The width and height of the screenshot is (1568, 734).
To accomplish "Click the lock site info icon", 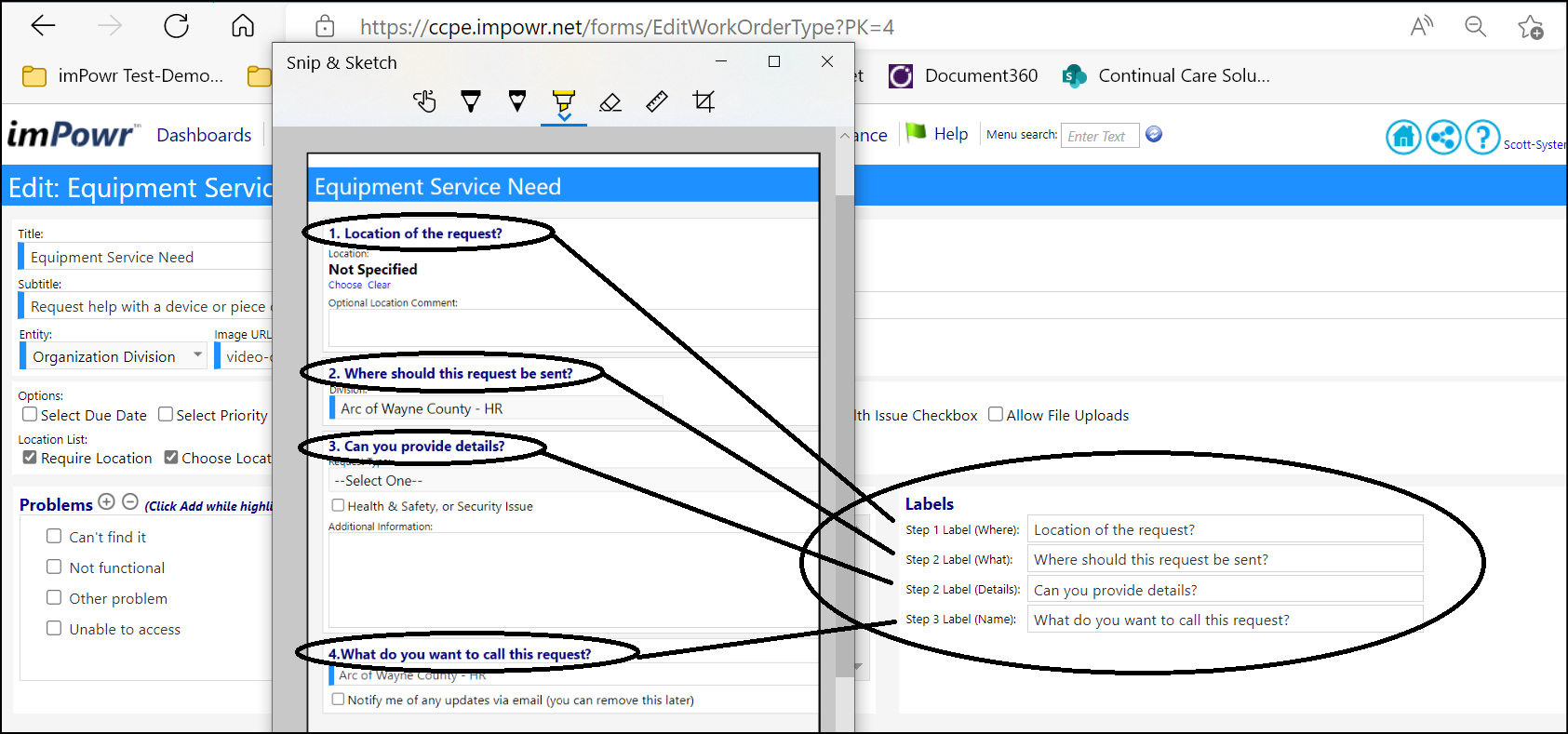I will coord(325,26).
